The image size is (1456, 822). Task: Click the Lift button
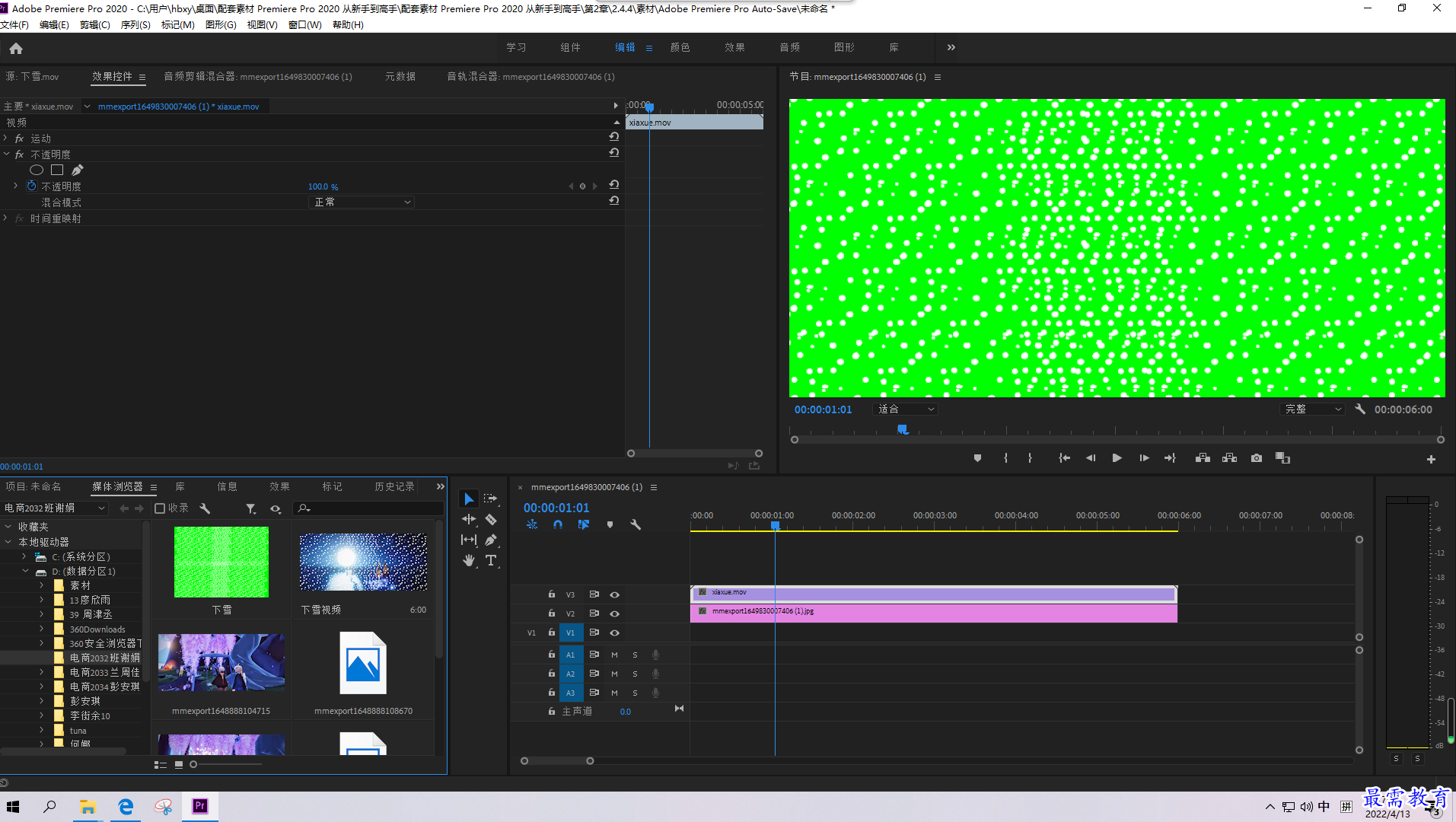[1203, 458]
